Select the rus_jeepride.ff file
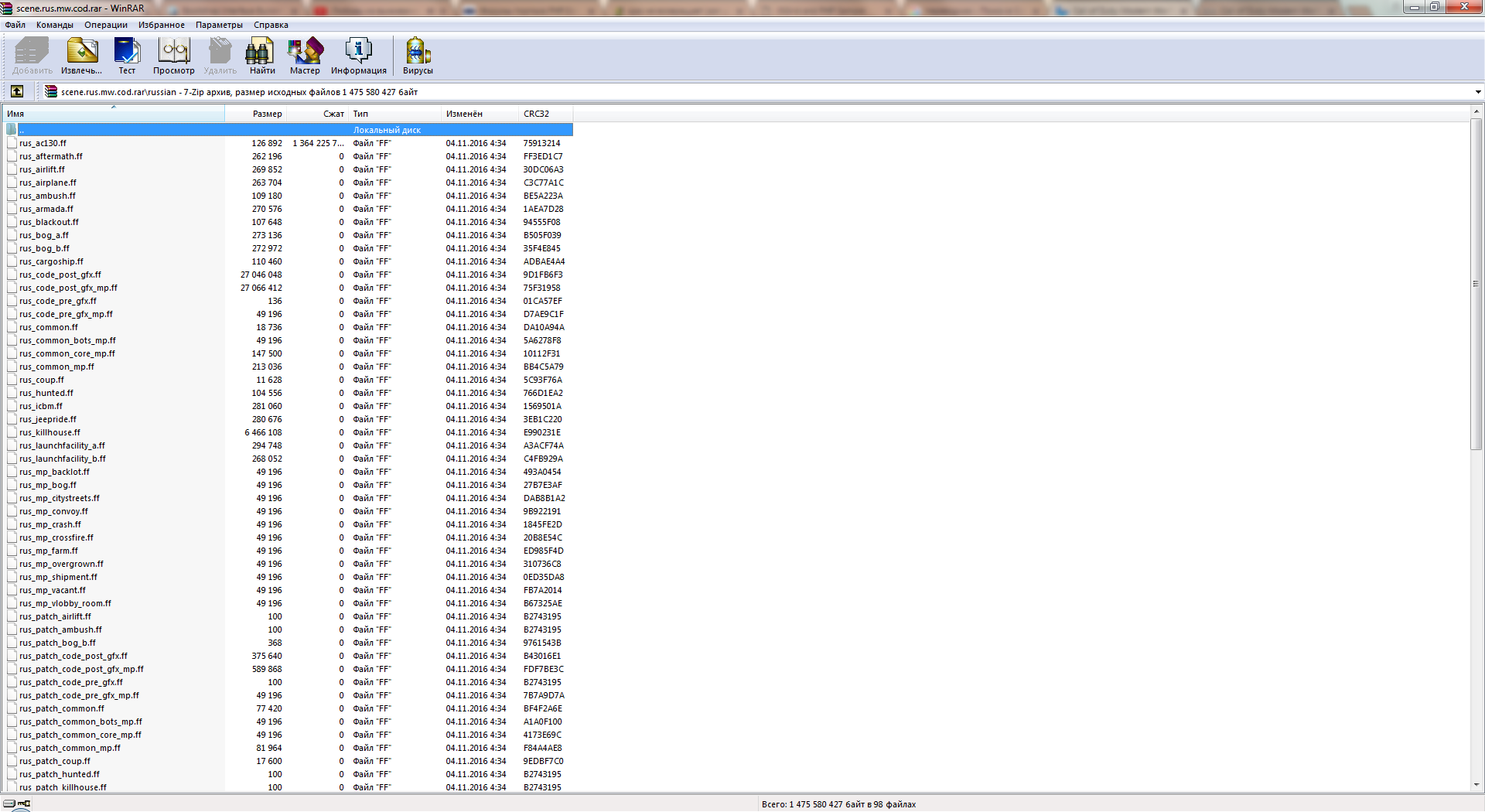The height and width of the screenshot is (812, 1485). click(48, 419)
